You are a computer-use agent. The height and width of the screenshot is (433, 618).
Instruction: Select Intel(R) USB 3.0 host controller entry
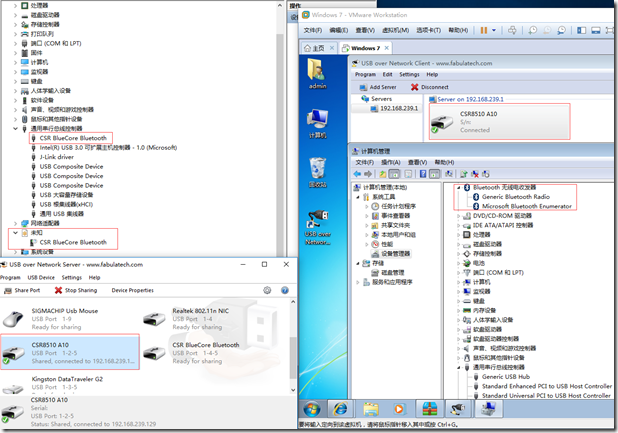(x=108, y=147)
